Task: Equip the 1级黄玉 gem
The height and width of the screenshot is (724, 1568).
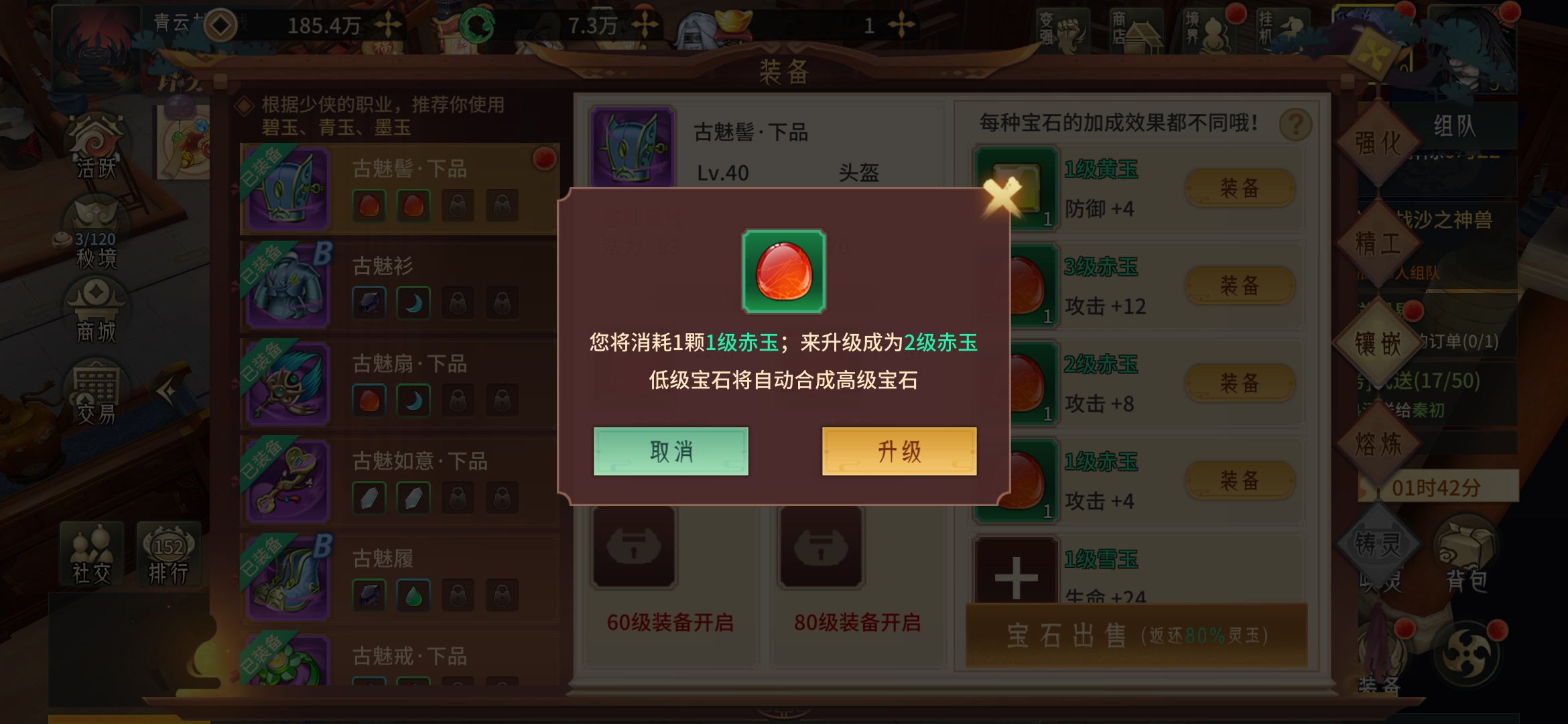Action: (1240, 188)
